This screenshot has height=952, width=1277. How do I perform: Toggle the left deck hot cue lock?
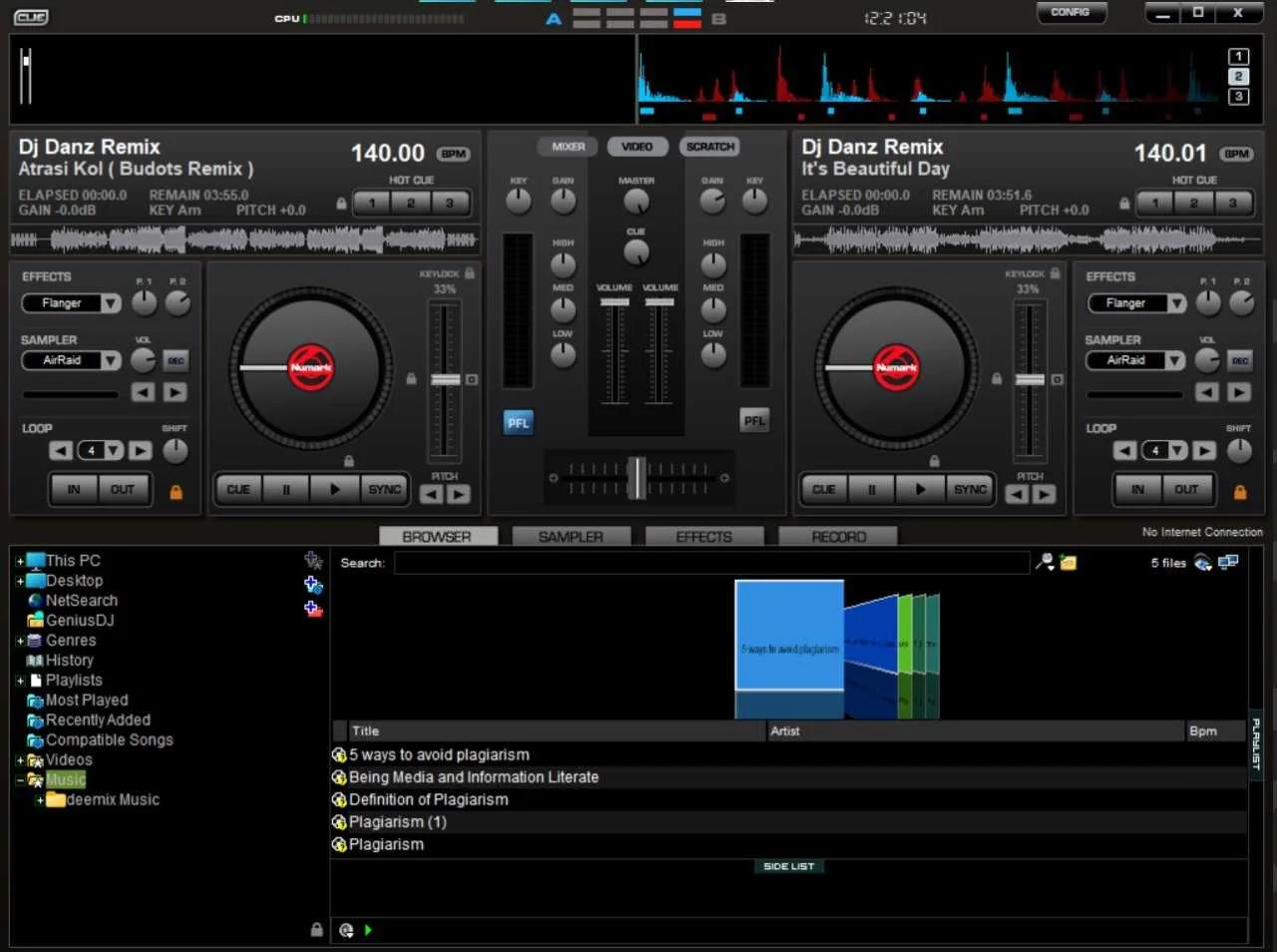(342, 204)
